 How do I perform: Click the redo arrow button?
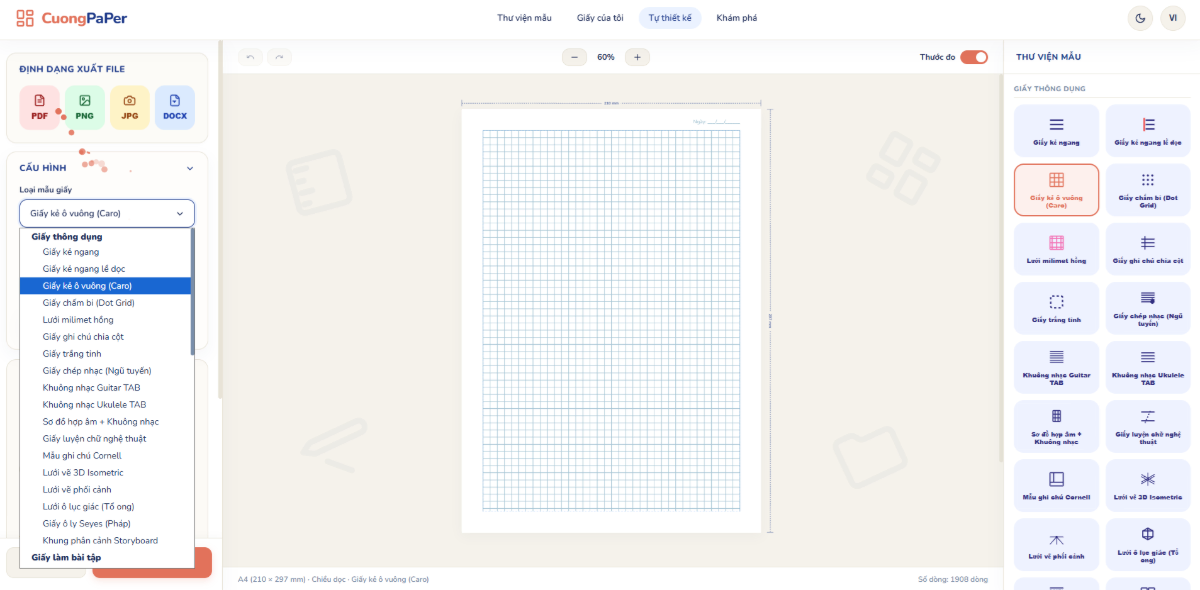280,57
